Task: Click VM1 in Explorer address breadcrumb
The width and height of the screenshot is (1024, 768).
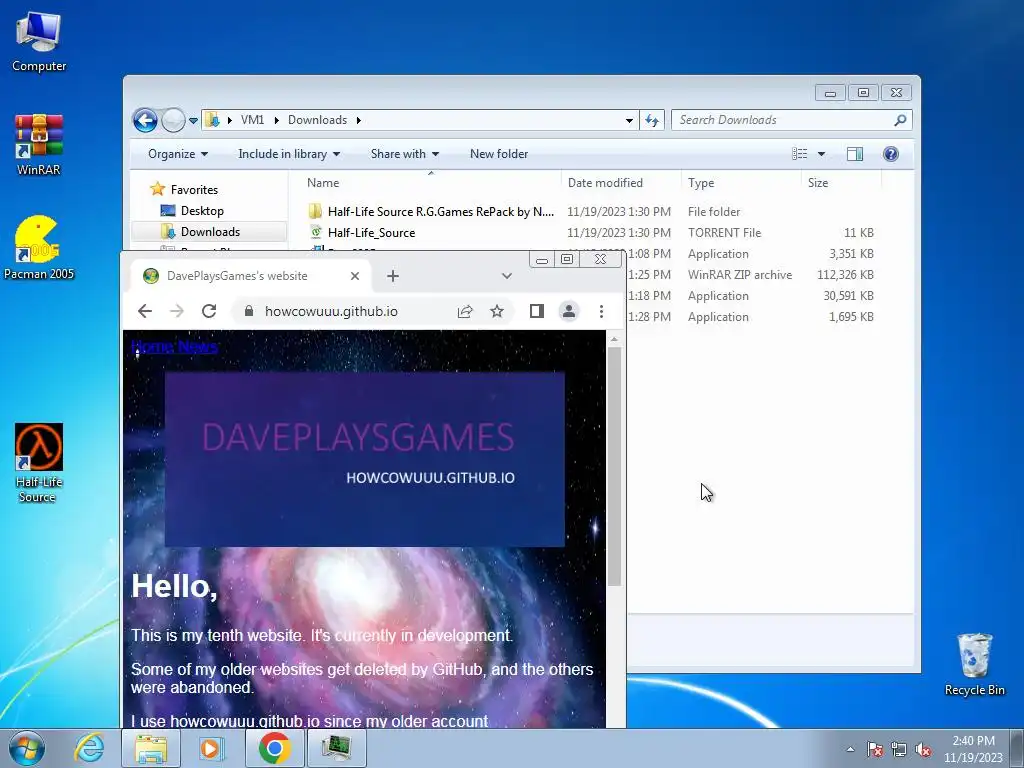Action: 252,120
